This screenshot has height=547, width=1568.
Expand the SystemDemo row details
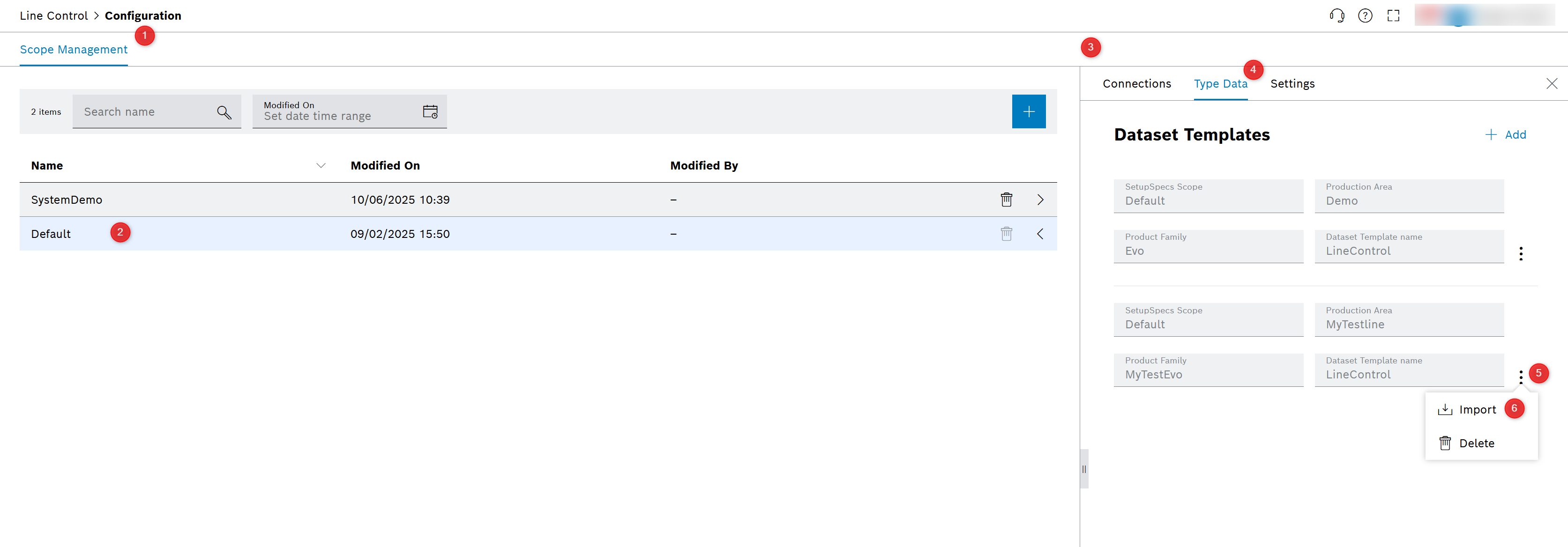[1040, 200]
